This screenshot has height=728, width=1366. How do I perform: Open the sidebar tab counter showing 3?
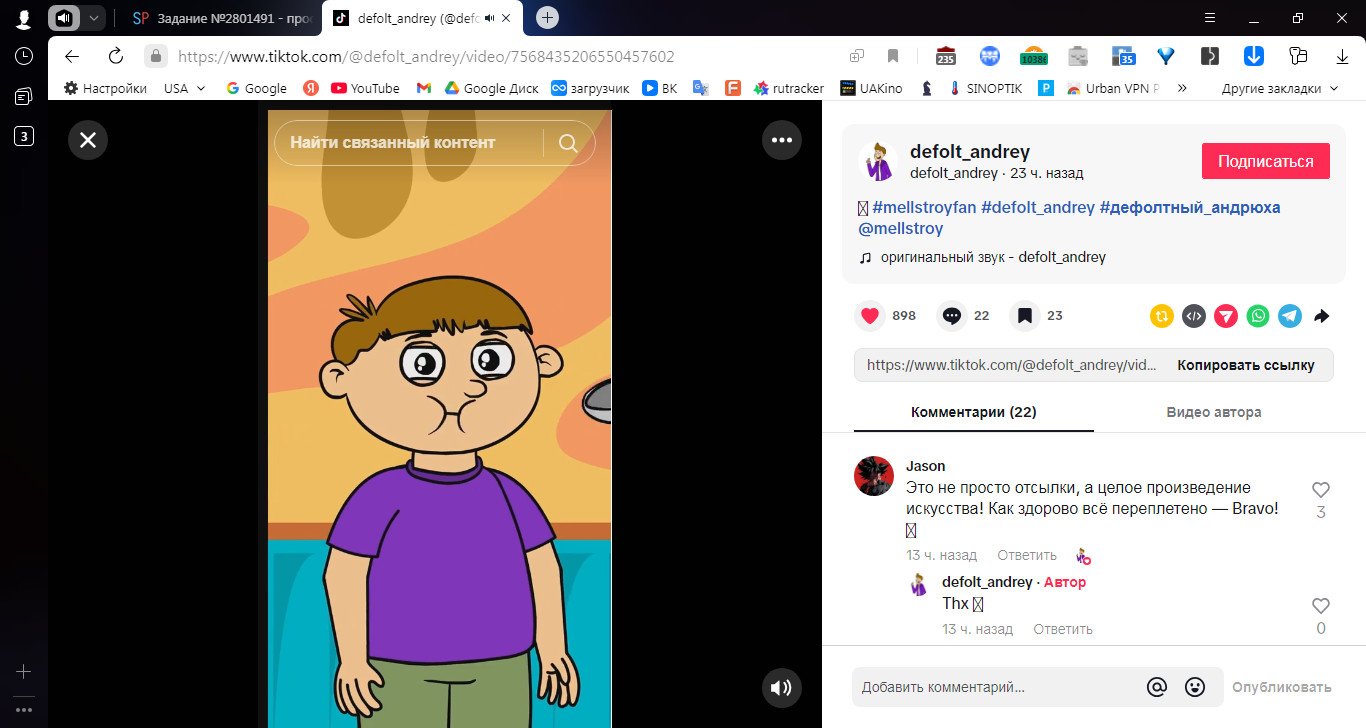click(x=24, y=136)
